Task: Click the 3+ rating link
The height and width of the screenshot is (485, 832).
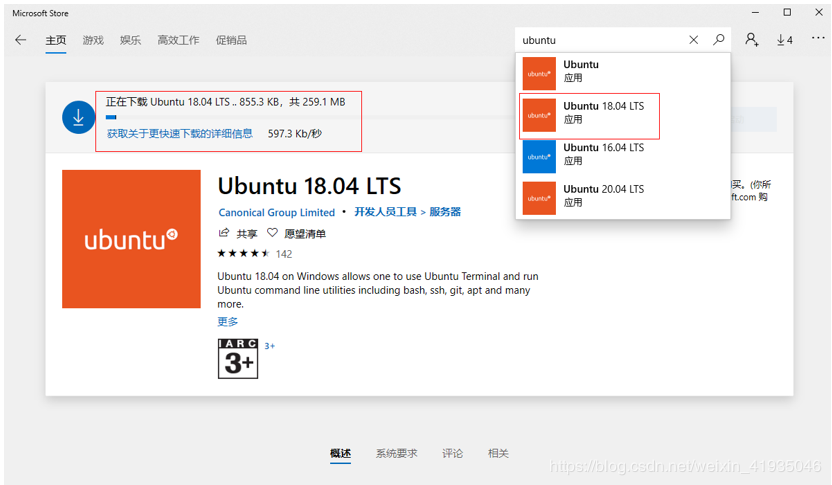Action: click(270, 346)
